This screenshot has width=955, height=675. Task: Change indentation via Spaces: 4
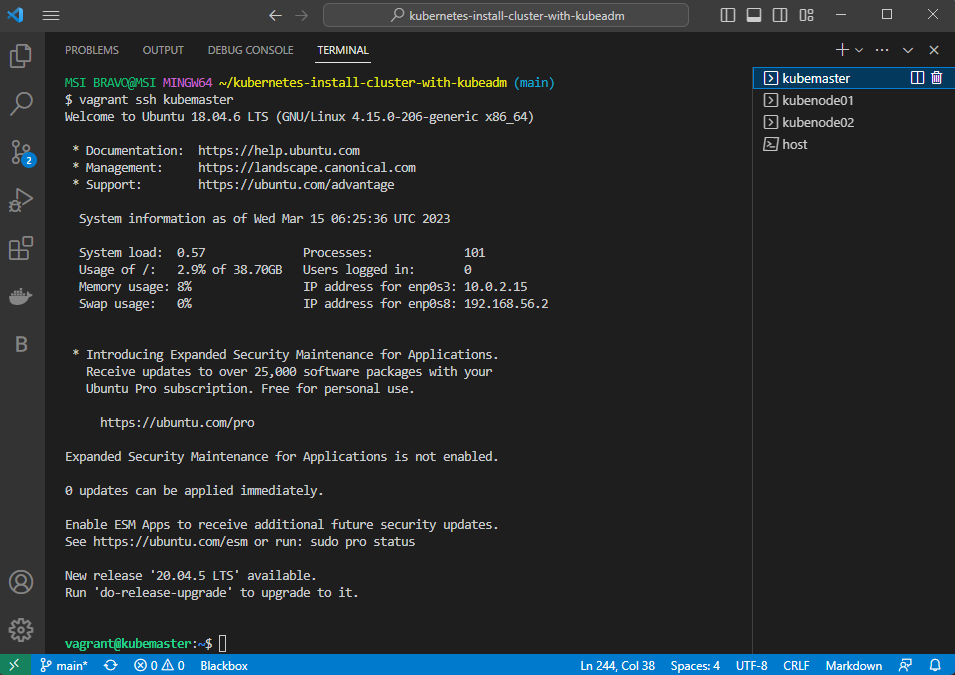pos(695,665)
